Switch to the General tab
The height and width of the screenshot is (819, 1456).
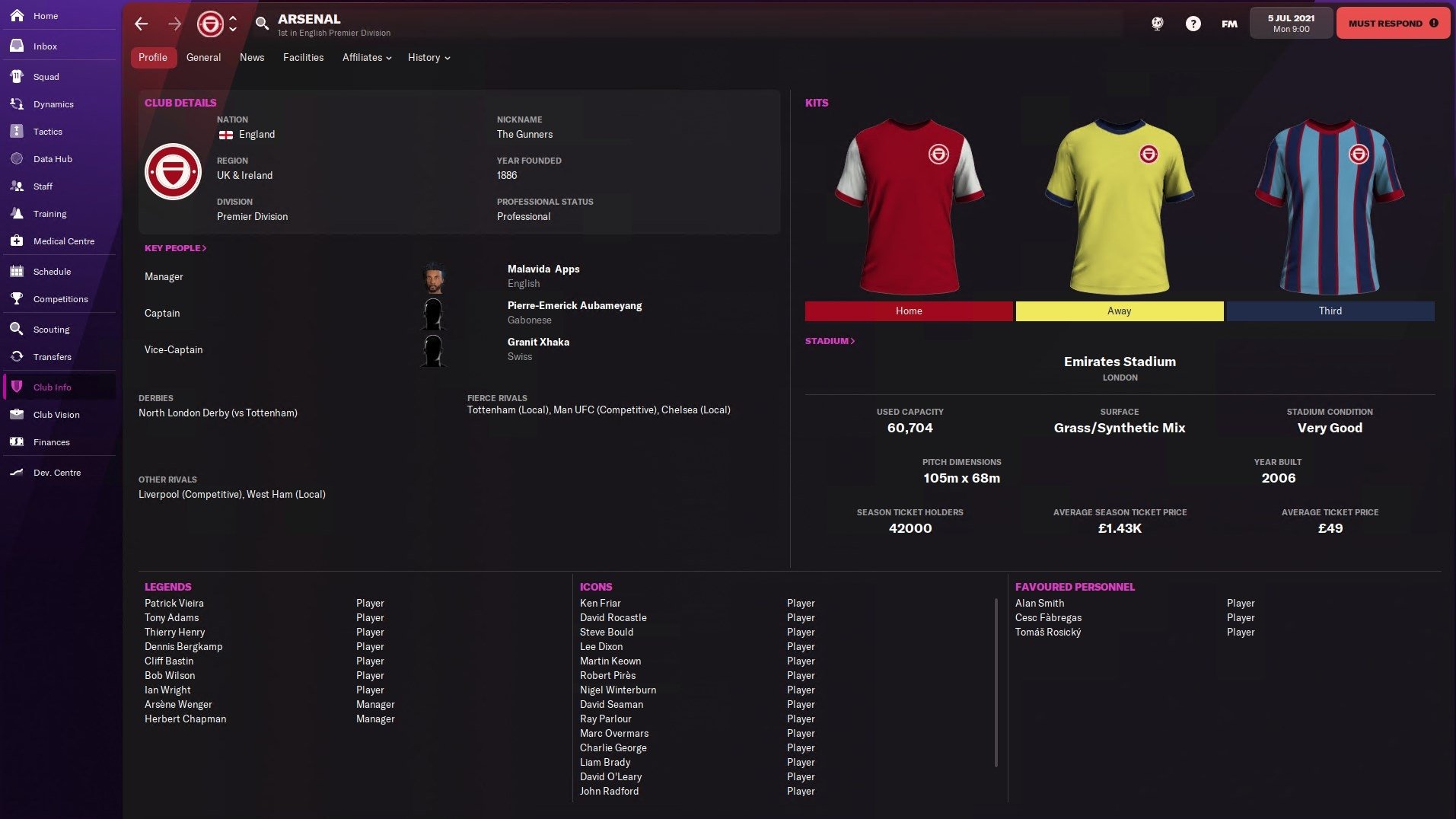[x=203, y=57]
